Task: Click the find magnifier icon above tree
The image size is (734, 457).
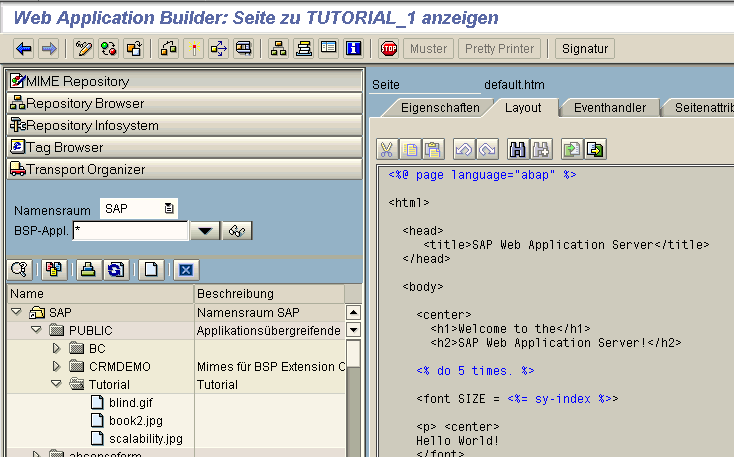Action: pyautogui.click(x=20, y=270)
